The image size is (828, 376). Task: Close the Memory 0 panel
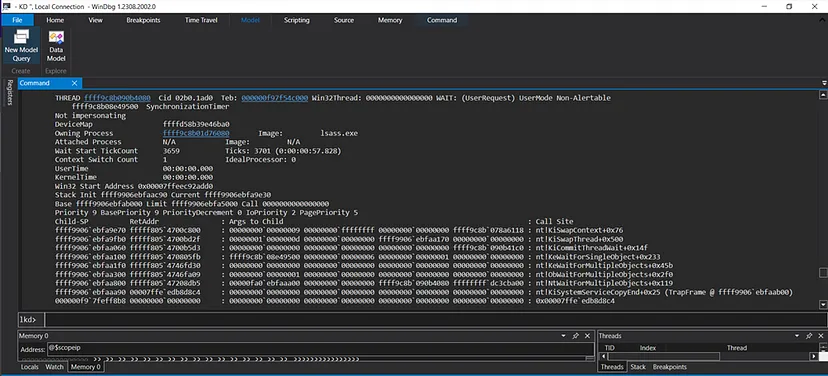[588, 336]
